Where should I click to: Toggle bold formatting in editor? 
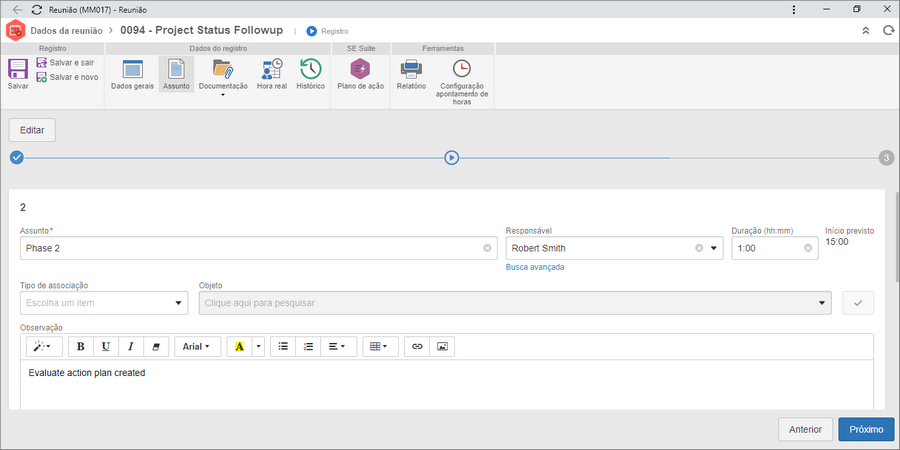[80, 347]
